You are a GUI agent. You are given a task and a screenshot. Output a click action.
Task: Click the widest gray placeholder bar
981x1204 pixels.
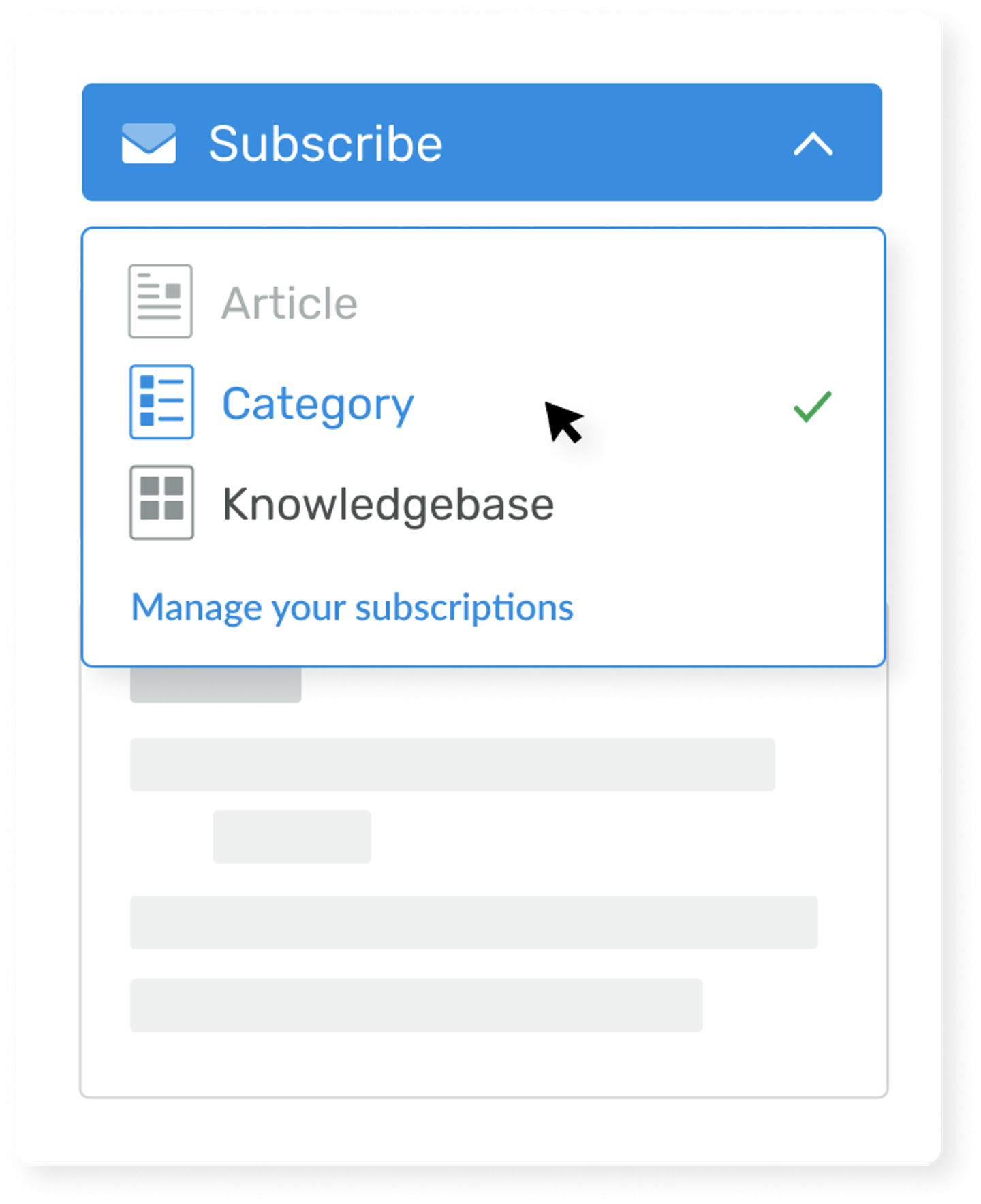[473, 922]
